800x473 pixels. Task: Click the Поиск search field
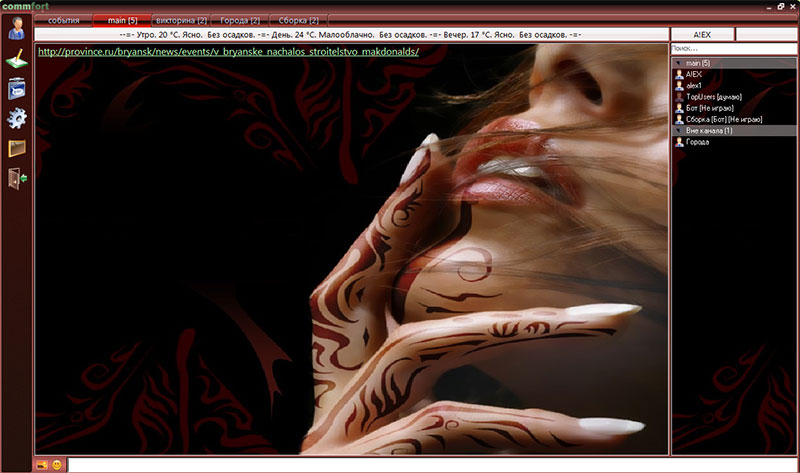click(734, 48)
